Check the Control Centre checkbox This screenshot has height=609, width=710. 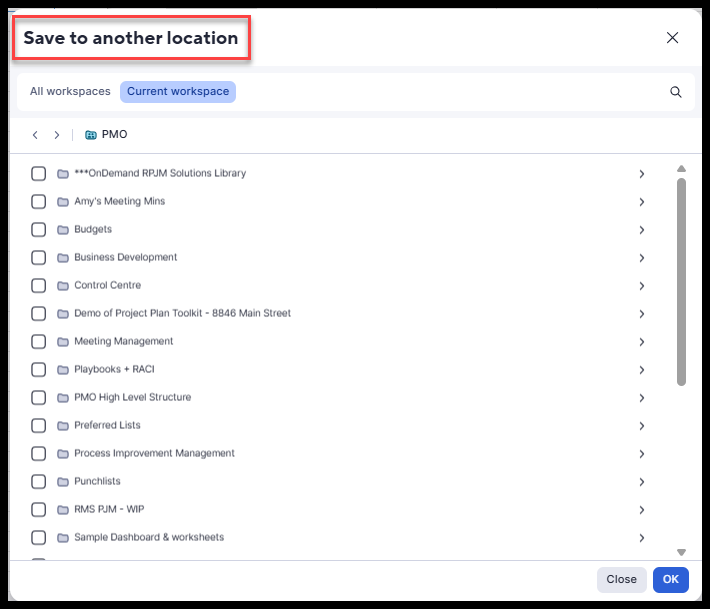tap(38, 286)
